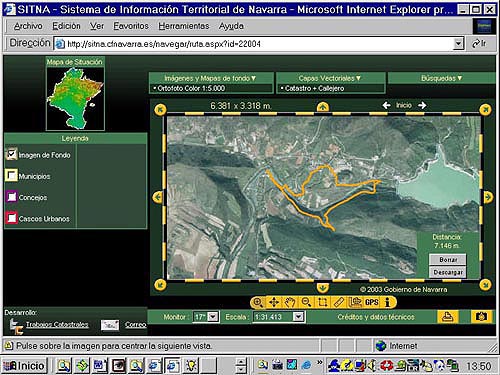This screenshot has width=500, height=375.
Task: Toggle the Cascos Urbanos layer checkbox
Action: 12,218
